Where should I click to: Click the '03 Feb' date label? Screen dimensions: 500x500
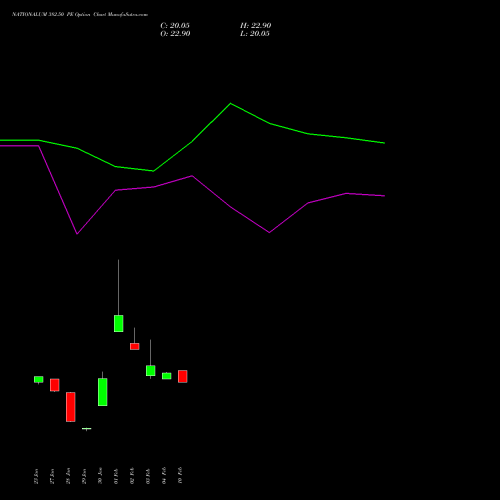[x=148, y=476]
